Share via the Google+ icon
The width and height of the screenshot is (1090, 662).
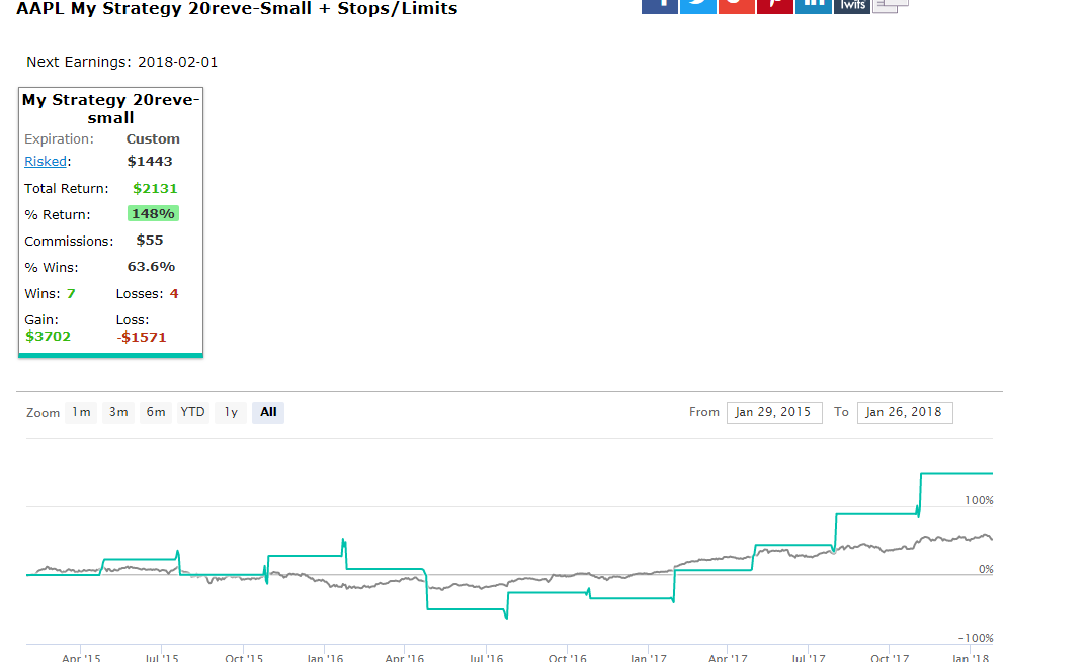click(x=736, y=6)
